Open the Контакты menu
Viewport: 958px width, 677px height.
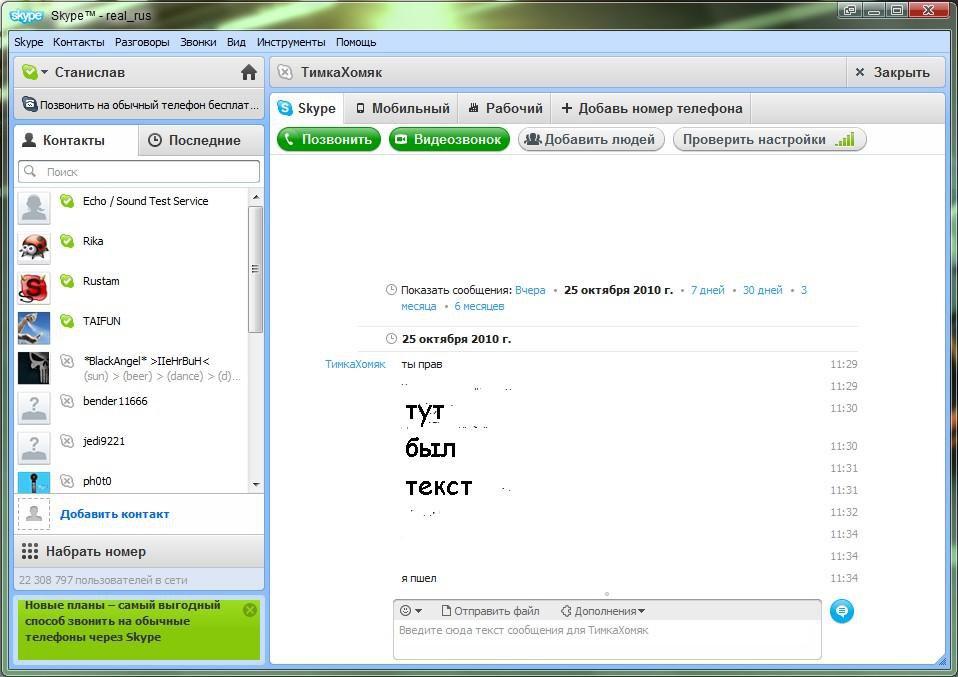click(79, 42)
